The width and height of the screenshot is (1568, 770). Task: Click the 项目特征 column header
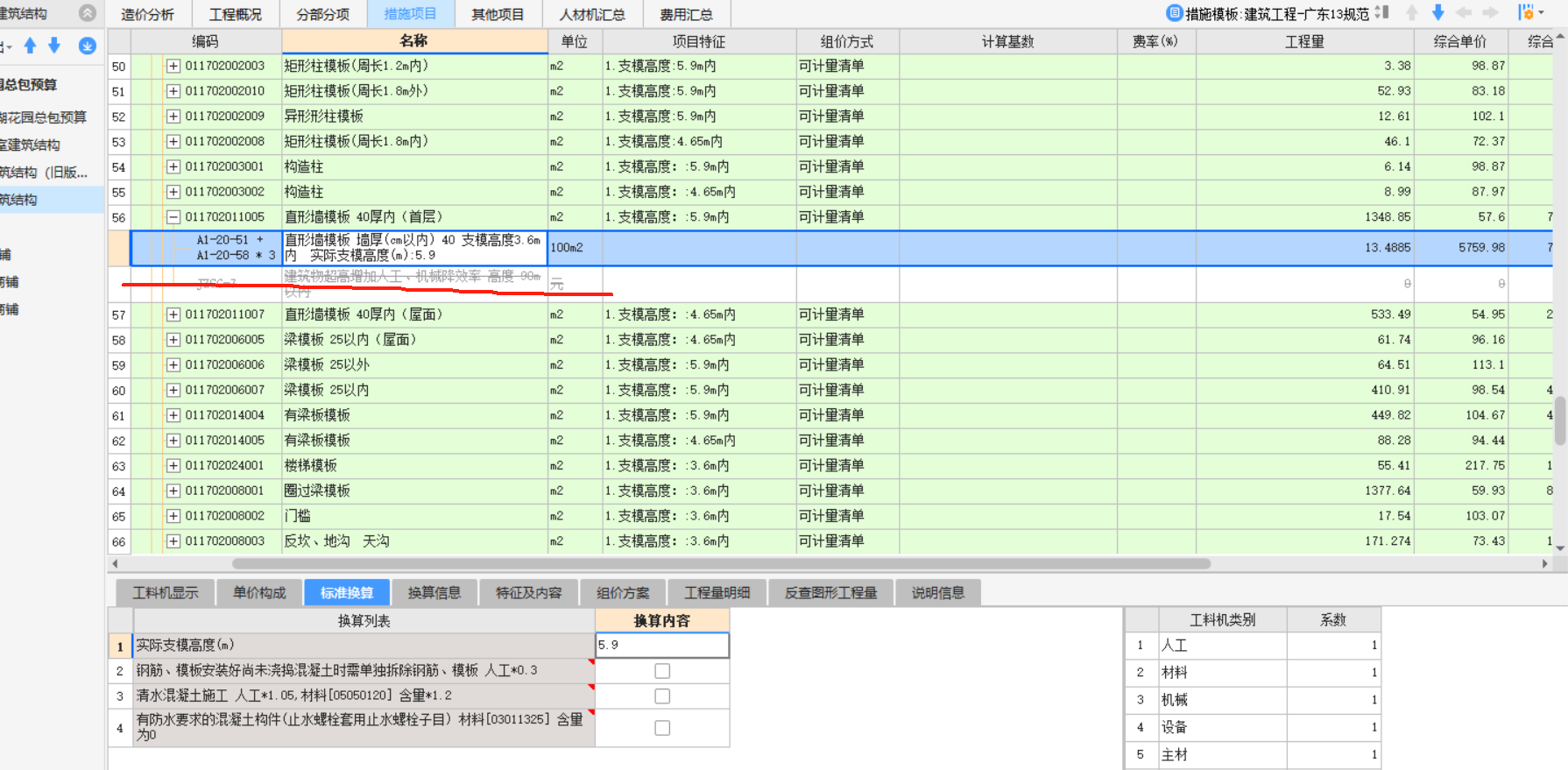point(699,41)
